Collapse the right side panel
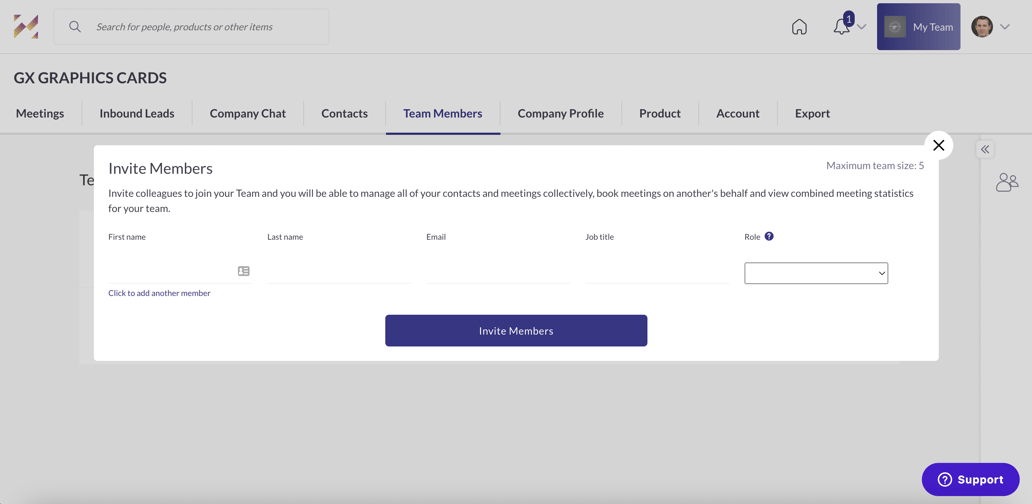Viewport: 1032px width, 504px height. click(x=985, y=149)
